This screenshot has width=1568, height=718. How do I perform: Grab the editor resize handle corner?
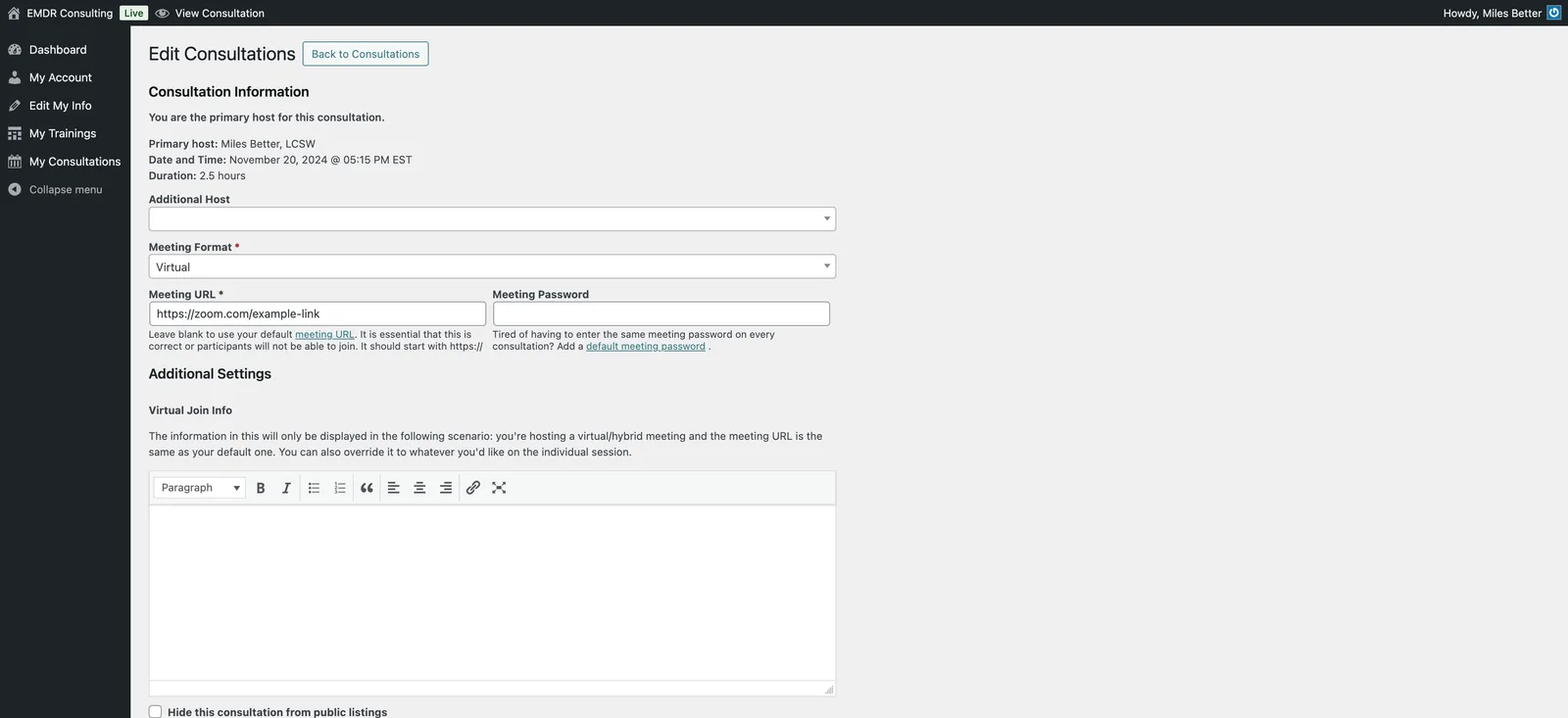829,690
